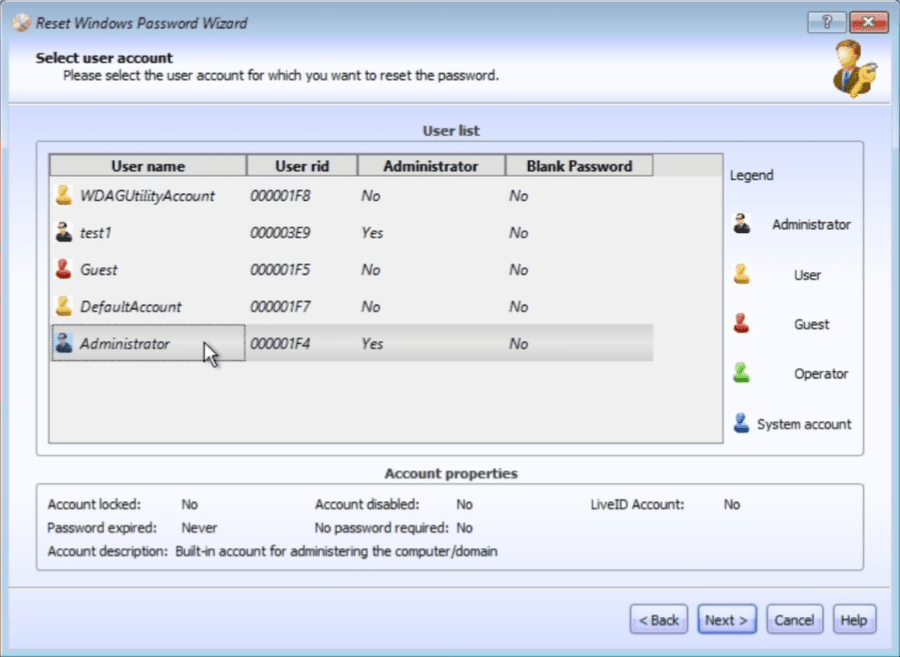Image resolution: width=900 pixels, height=657 pixels.
Task: Click the green Operator legend icon
Action: pos(742,374)
